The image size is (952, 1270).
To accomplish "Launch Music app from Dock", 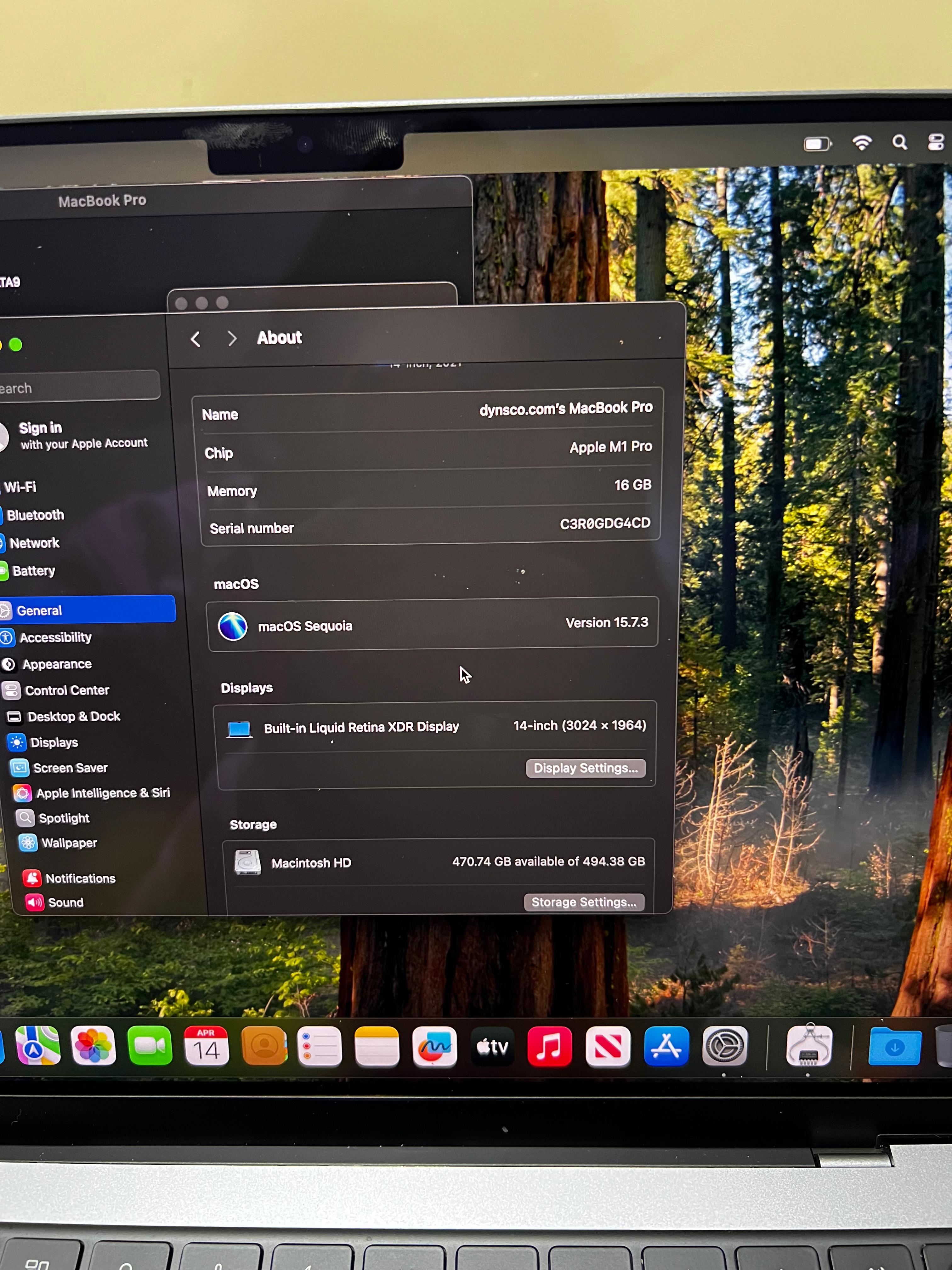I will (549, 1046).
